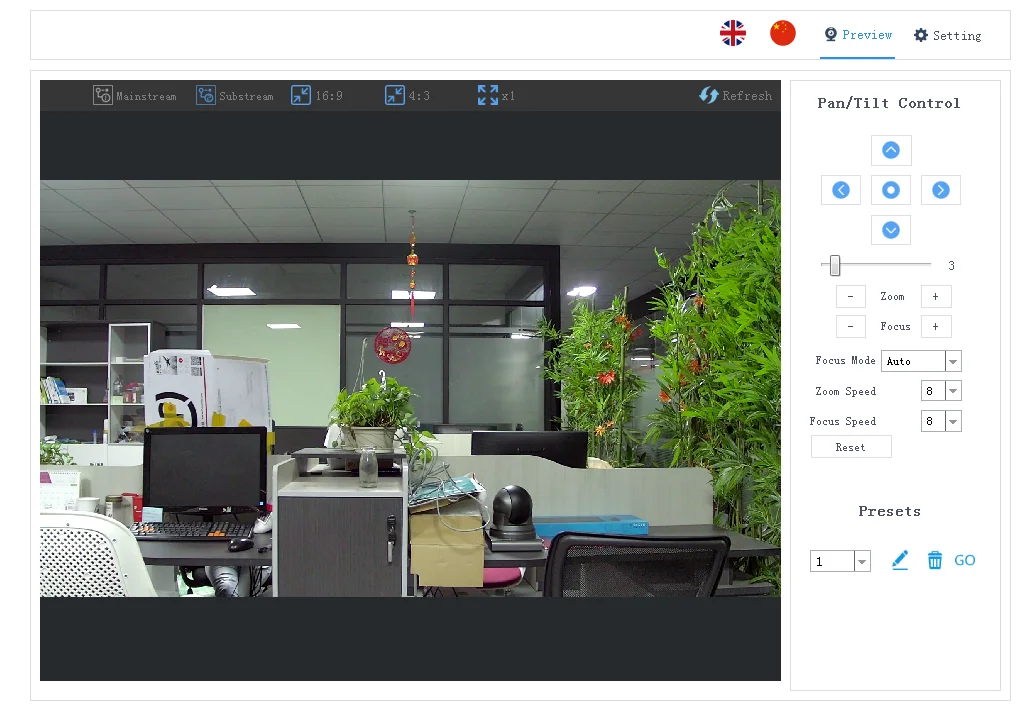
Task: Go to the Setting tab
Action: pos(947,35)
